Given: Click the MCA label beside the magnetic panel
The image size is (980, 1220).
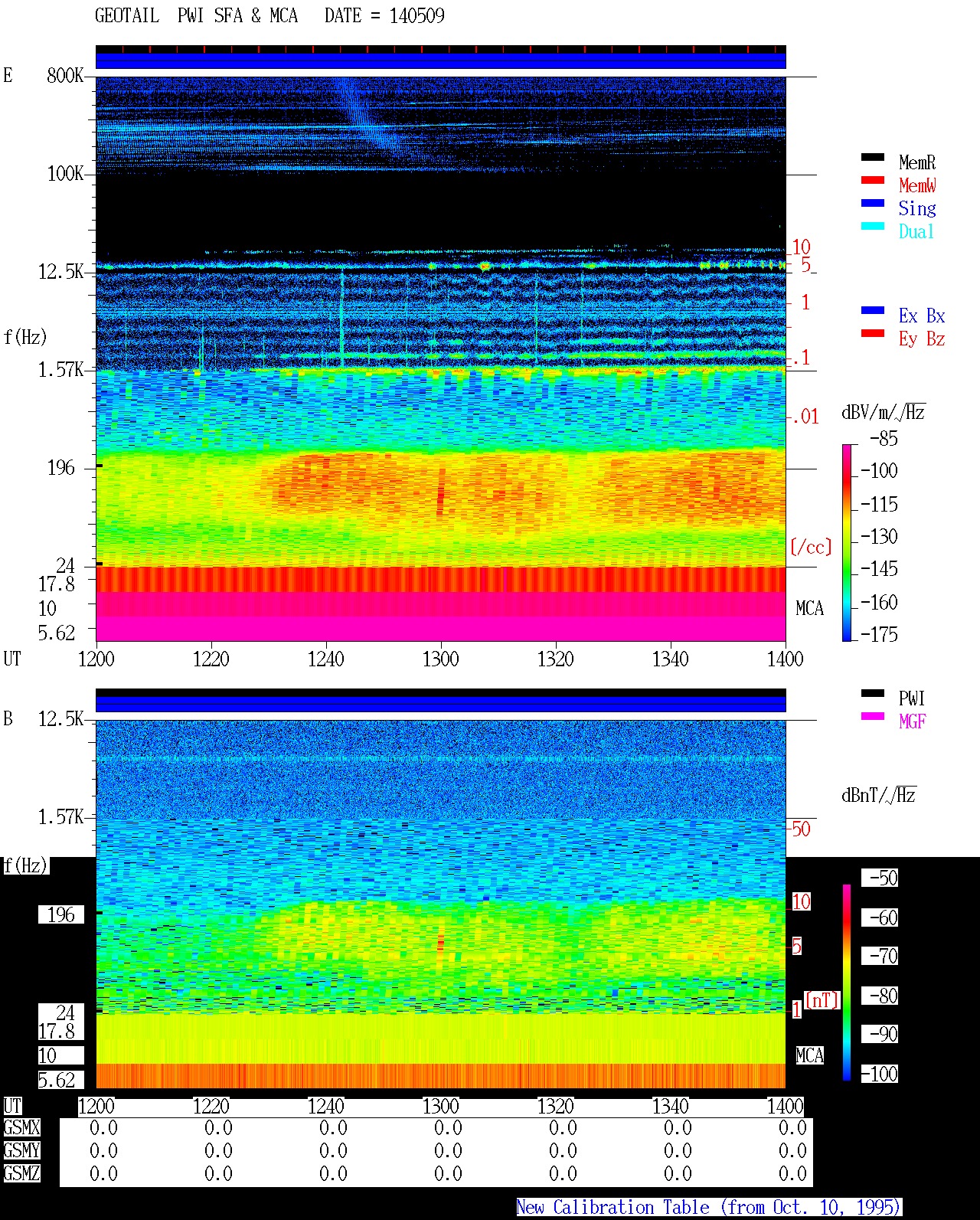Looking at the screenshot, I should pyautogui.click(x=809, y=1056).
